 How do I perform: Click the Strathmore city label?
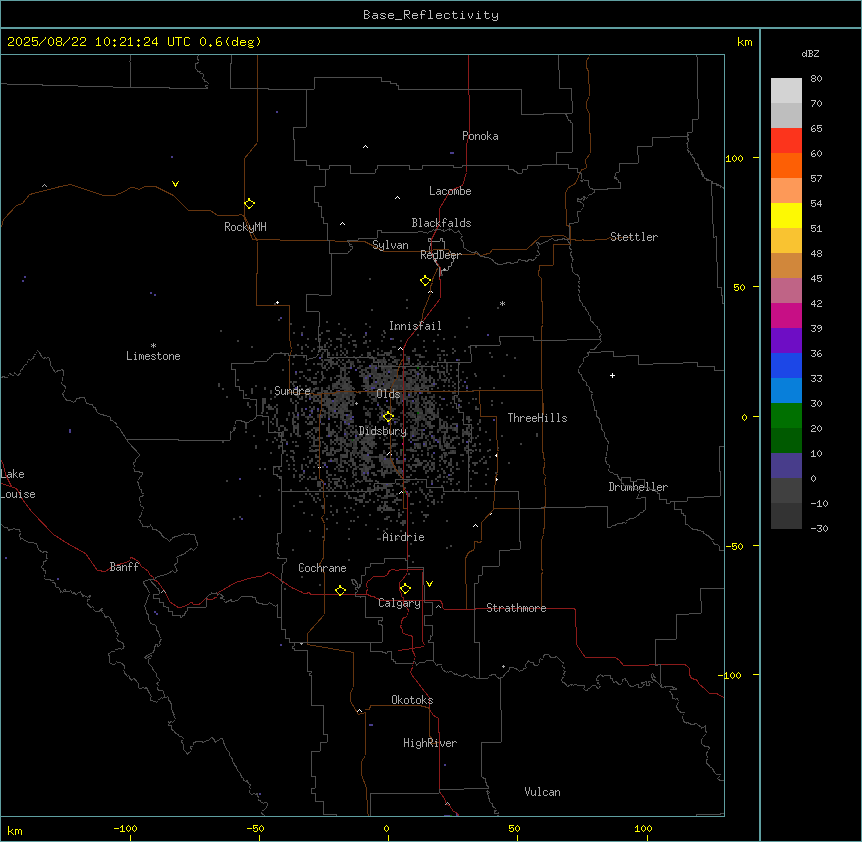516,608
